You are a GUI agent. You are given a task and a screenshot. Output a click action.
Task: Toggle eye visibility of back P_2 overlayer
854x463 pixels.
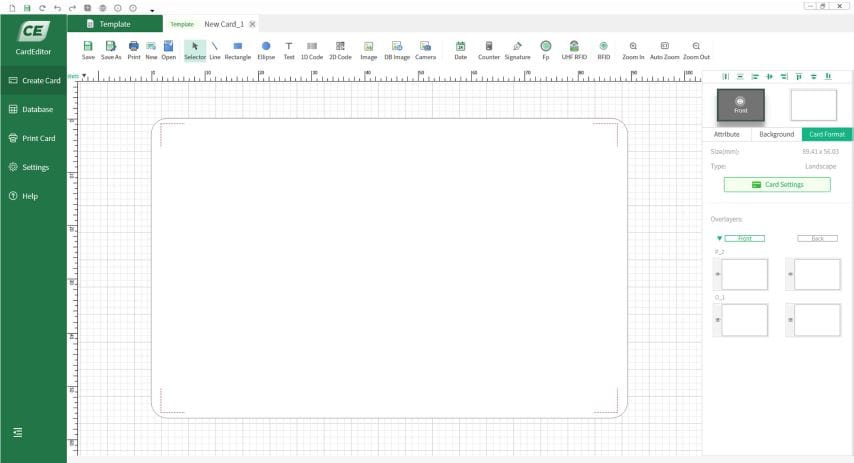(x=790, y=274)
